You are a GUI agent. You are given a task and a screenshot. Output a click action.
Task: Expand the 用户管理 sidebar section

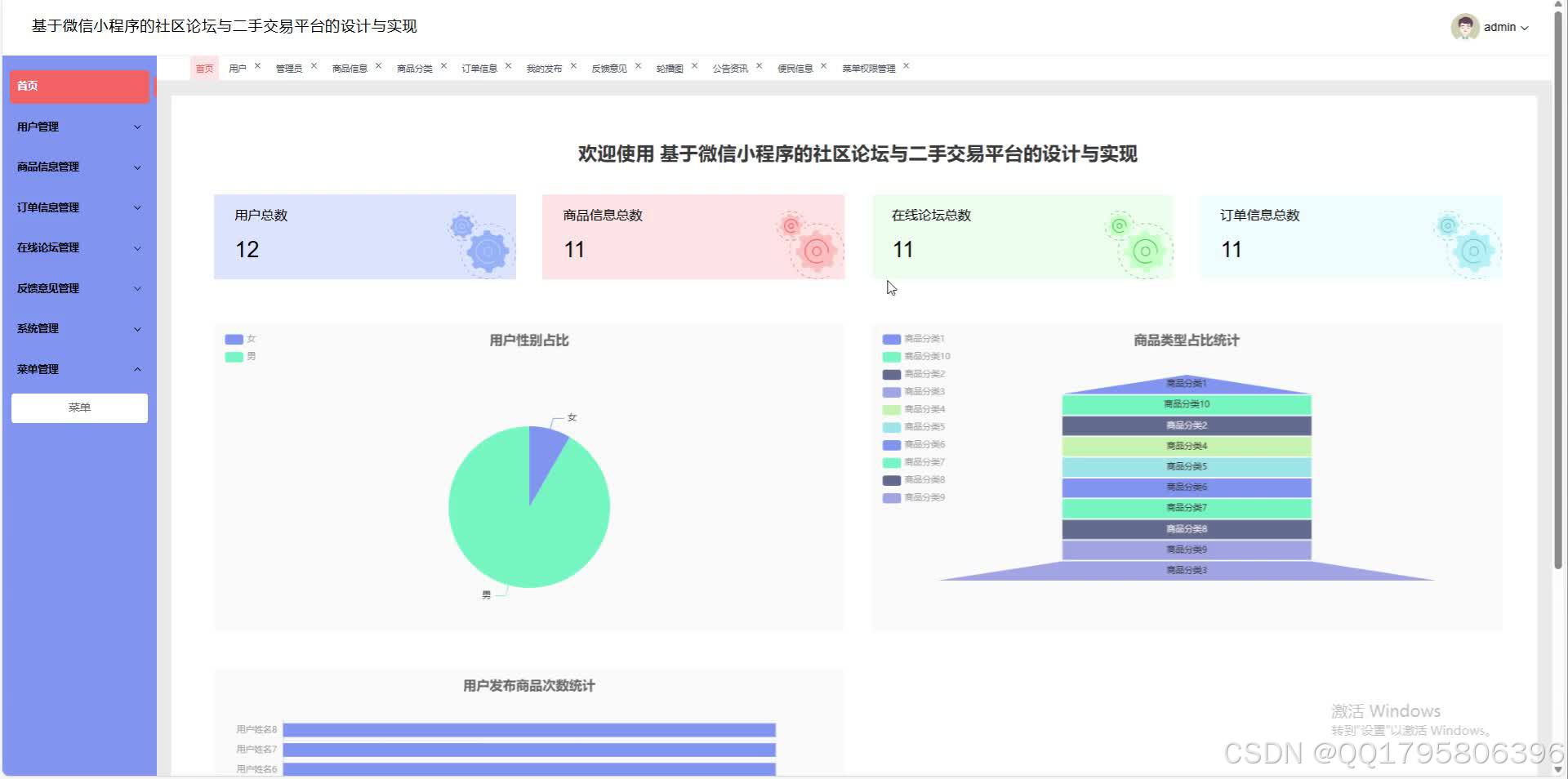(x=79, y=127)
